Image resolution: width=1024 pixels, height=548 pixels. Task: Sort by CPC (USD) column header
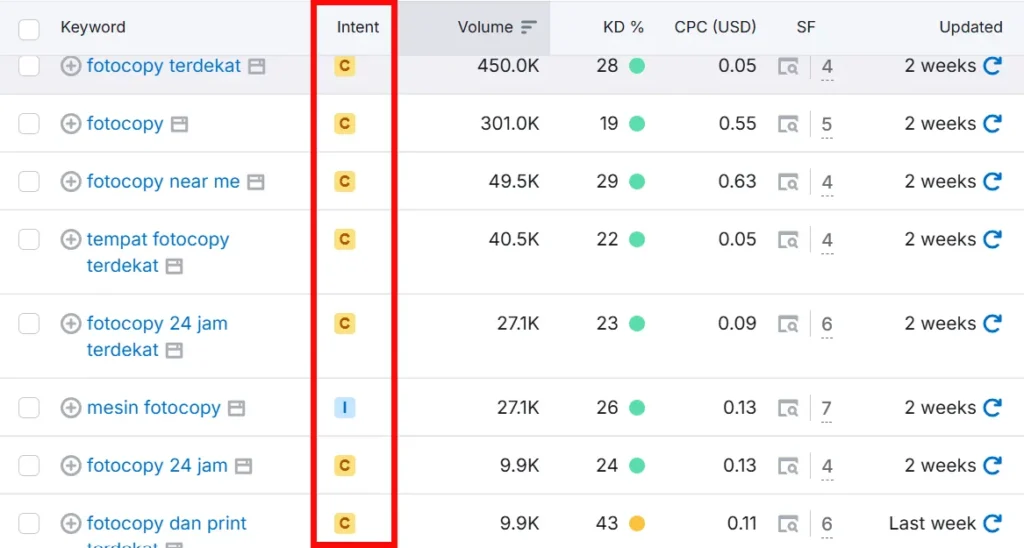(715, 27)
